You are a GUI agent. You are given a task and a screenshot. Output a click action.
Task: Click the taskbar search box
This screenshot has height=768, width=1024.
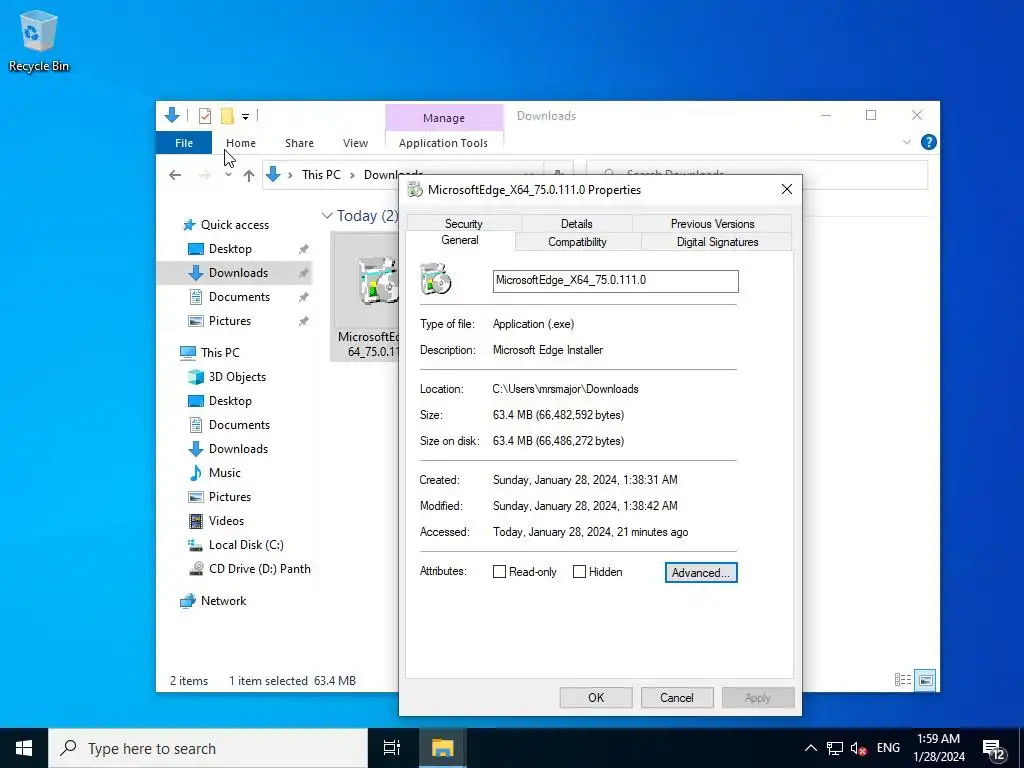(x=208, y=748)
